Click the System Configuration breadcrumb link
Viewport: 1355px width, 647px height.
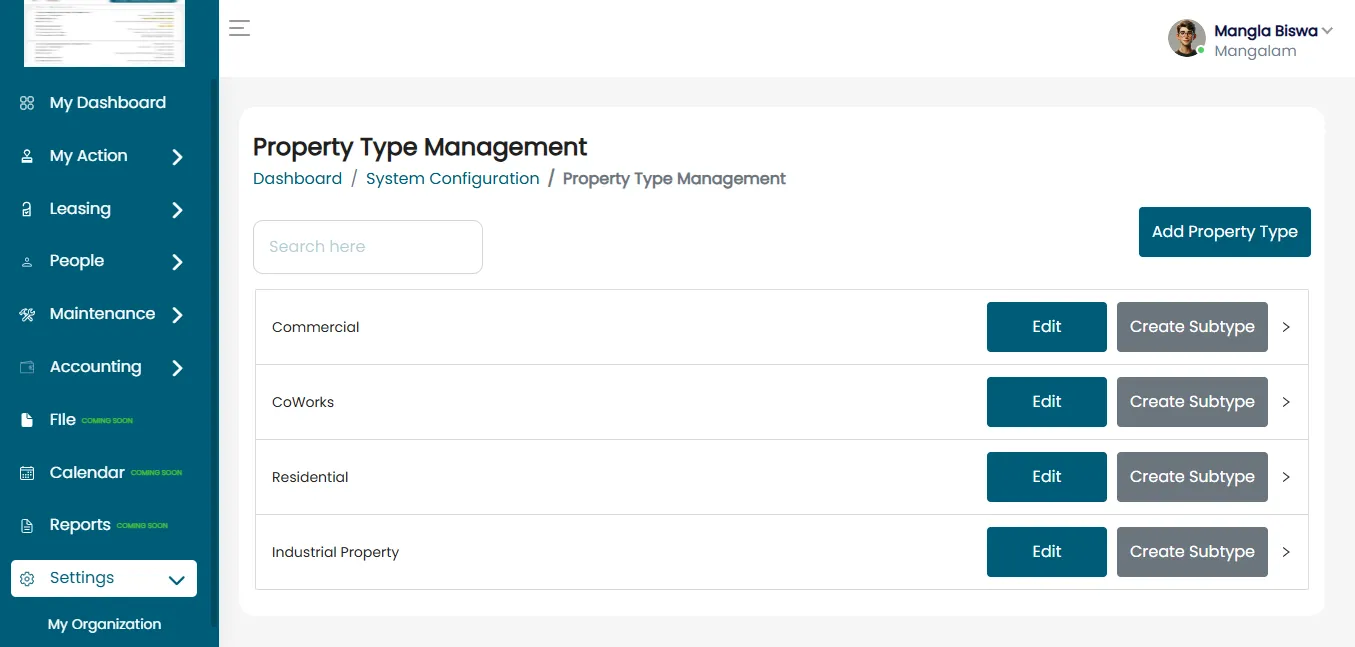452,179
